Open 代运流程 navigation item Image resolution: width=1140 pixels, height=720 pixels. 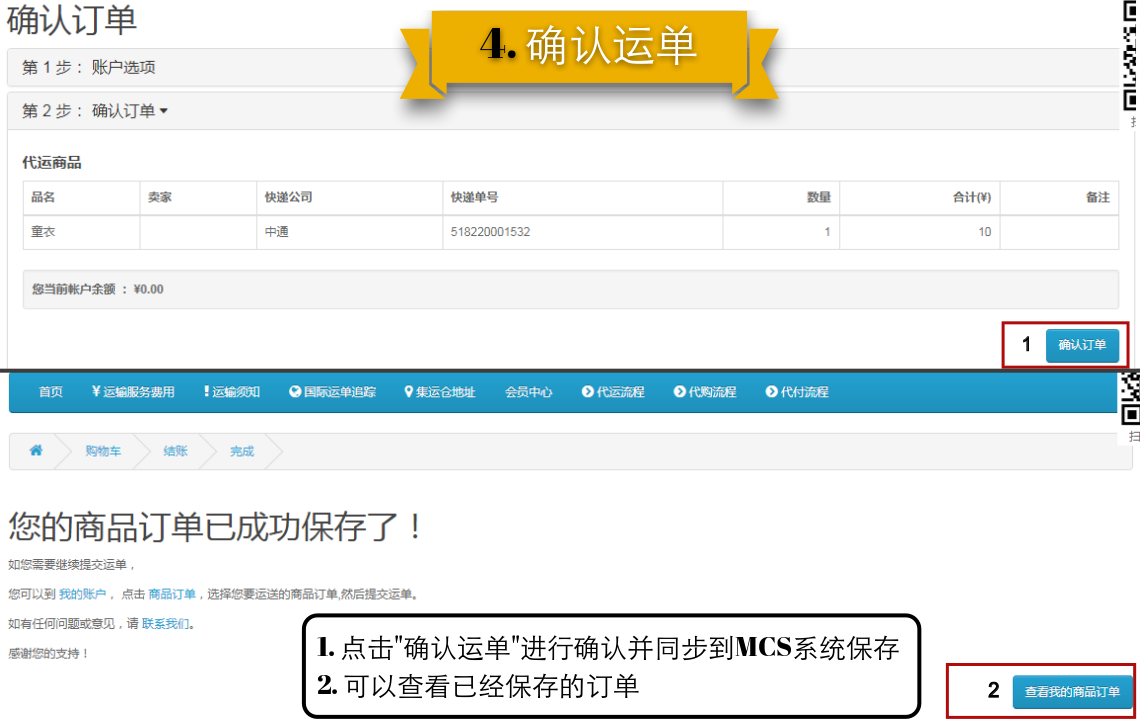613,392
